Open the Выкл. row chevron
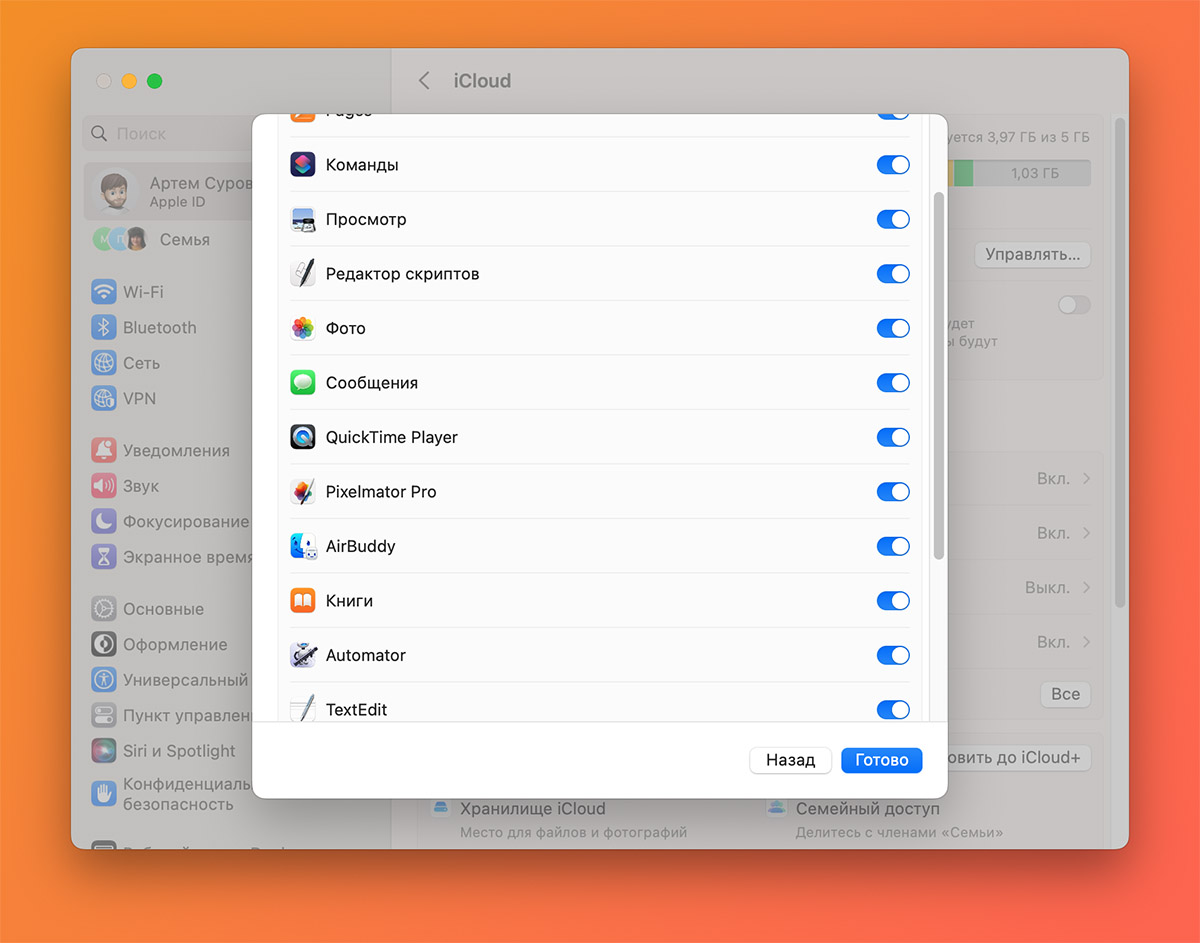The height and width of the screenshot is (943, 1200). click(x=1086, y=588)
